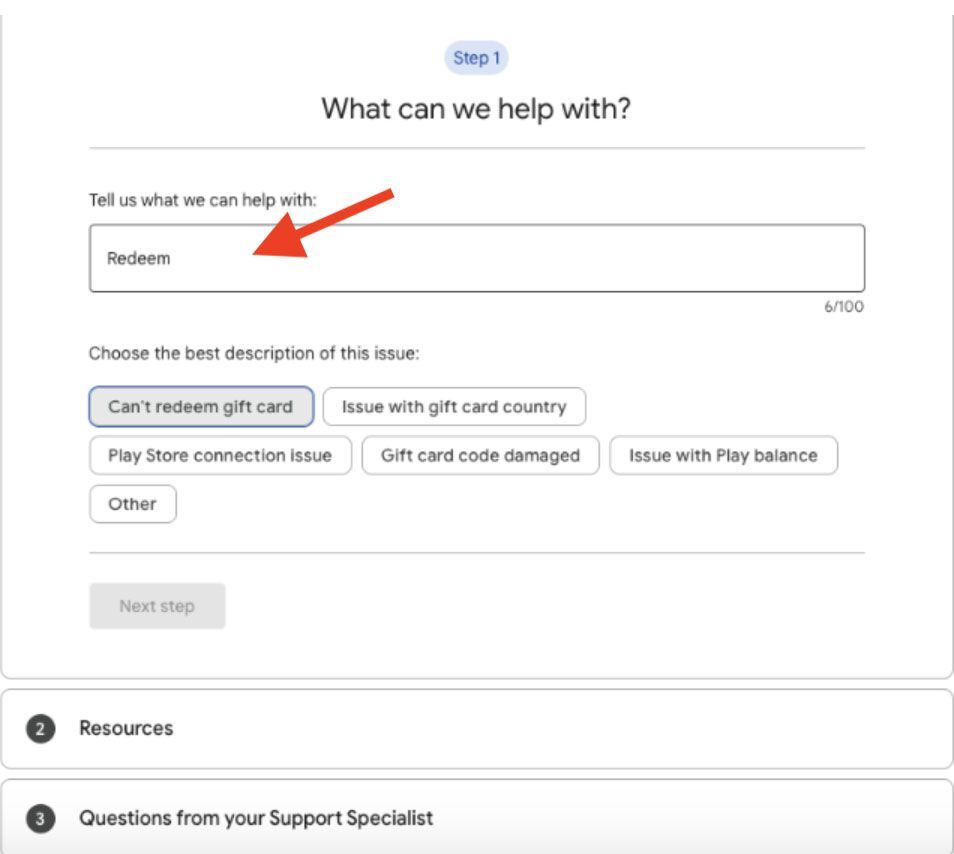Click the number 3 step icon

coord(40,819)
